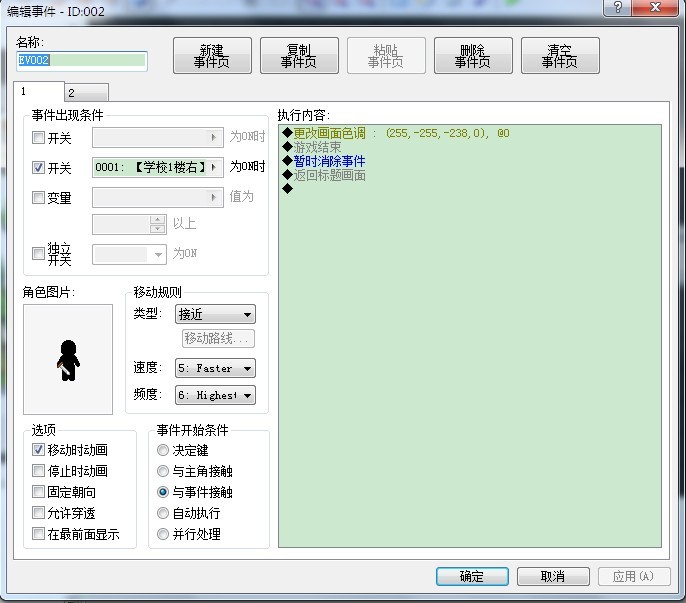Image resolution: width=686 pixels, height=603 pixels.
Task: Select the empty last command line diamond
Action: tap(287, 189)
